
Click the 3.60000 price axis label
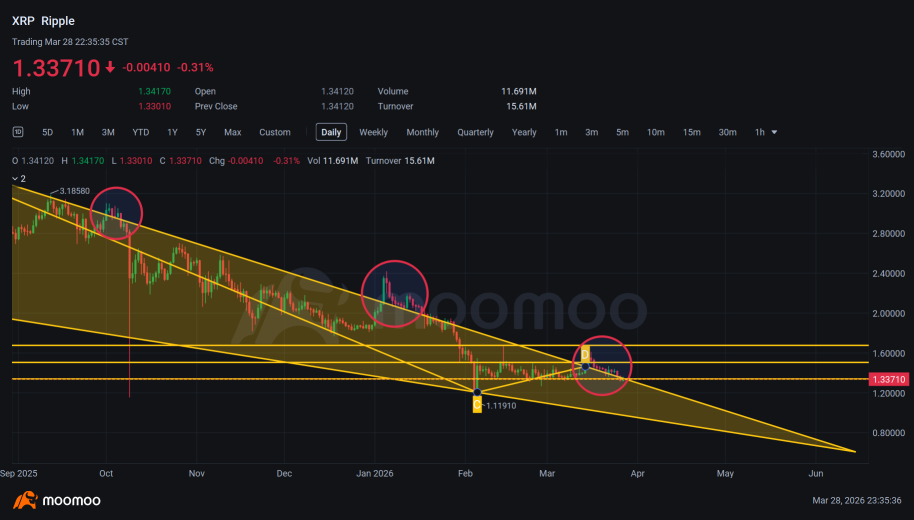[x=888, y=154]
